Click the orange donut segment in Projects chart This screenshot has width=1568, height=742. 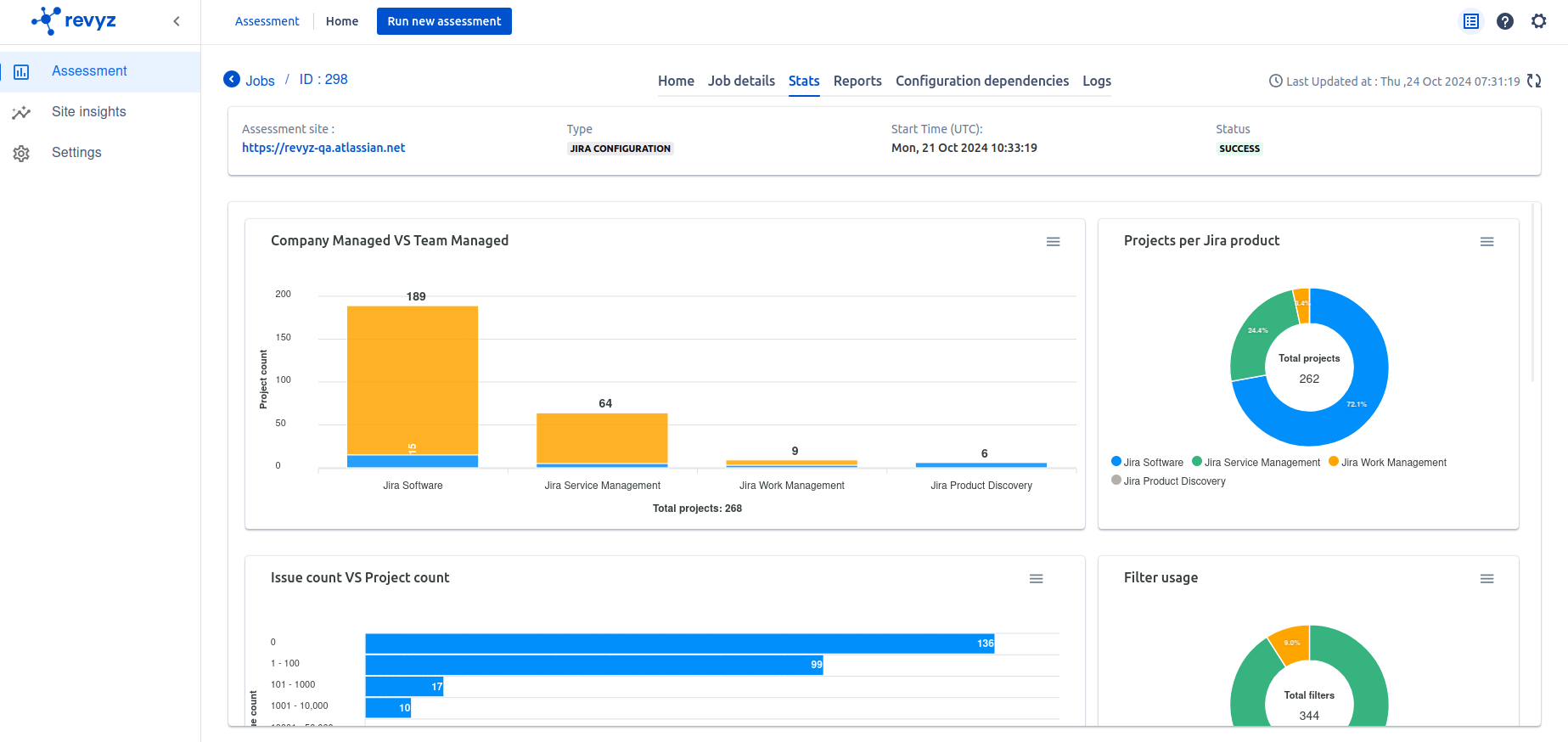pos(1302,305)
